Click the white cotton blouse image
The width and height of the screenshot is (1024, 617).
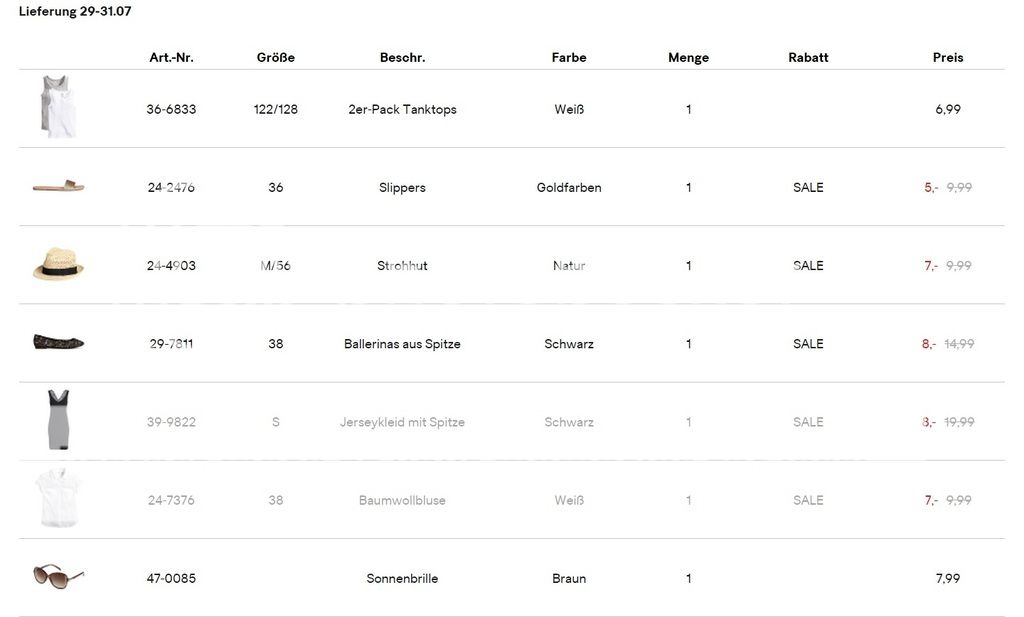click(58, 499)
